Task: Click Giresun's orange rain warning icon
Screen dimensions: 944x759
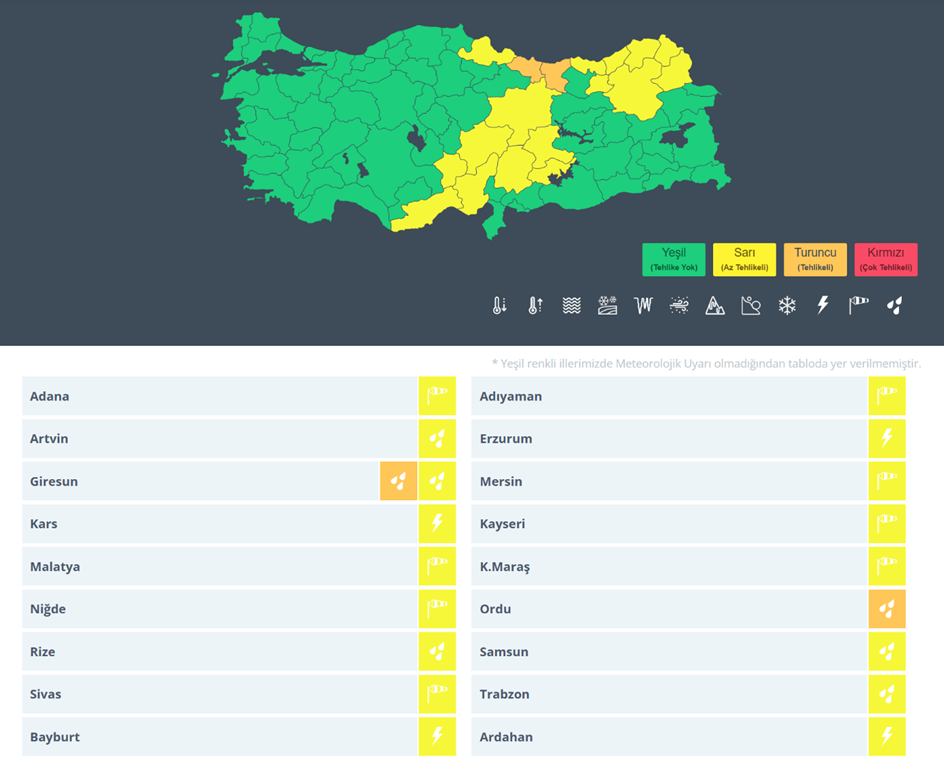Action: (398, 482)
